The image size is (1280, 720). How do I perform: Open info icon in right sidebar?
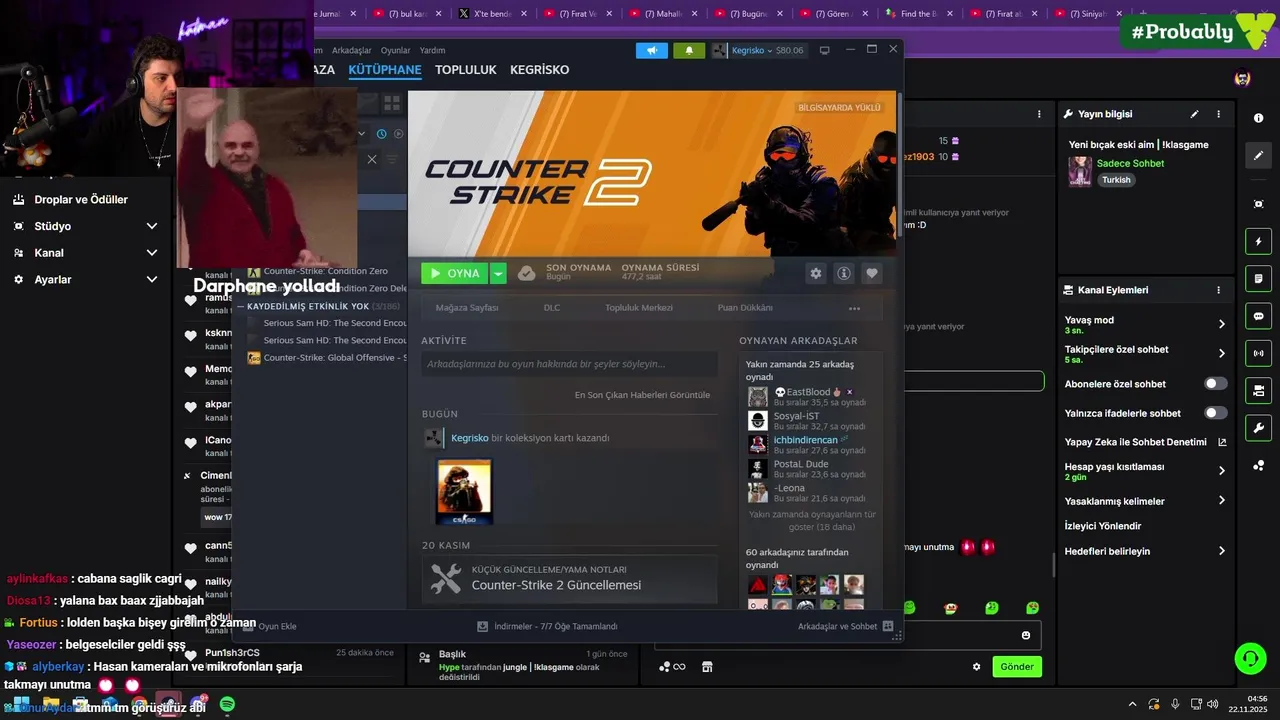click(x=1258, y=118)
